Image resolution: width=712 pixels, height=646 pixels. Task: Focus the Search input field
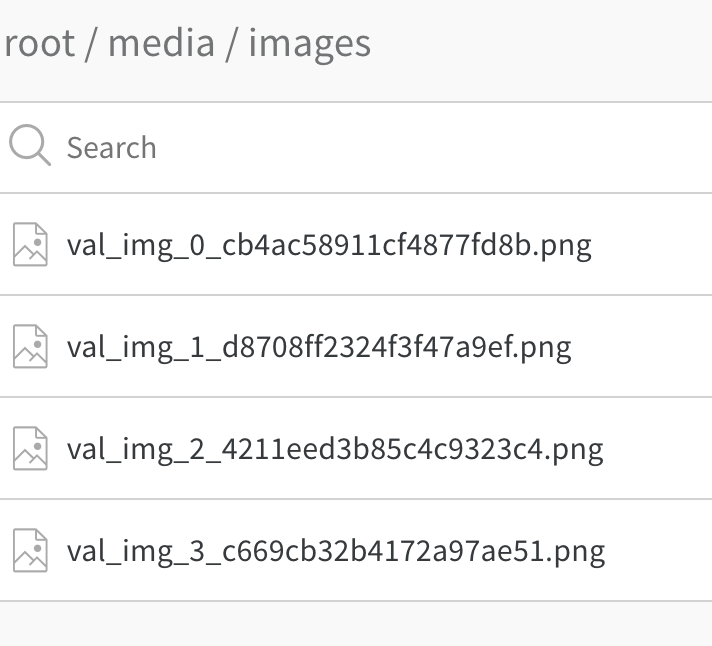coord(356,148)
